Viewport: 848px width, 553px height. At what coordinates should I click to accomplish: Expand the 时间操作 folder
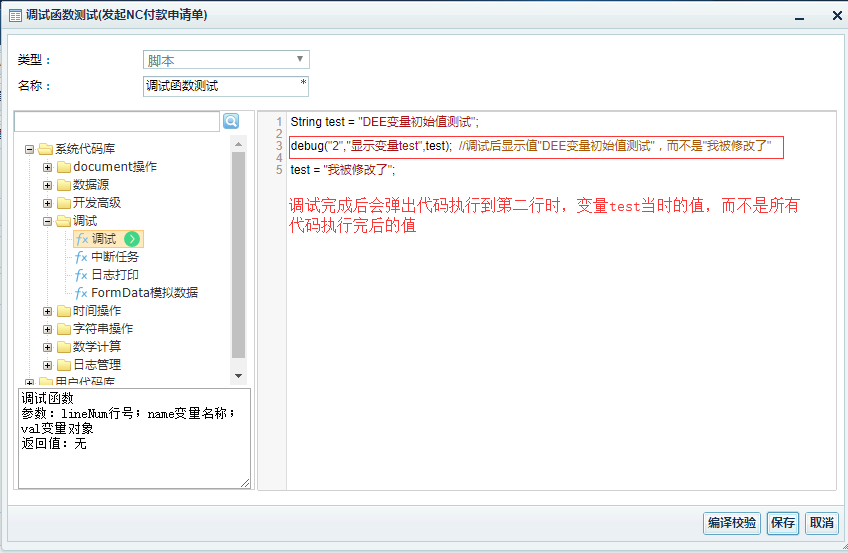48,311
